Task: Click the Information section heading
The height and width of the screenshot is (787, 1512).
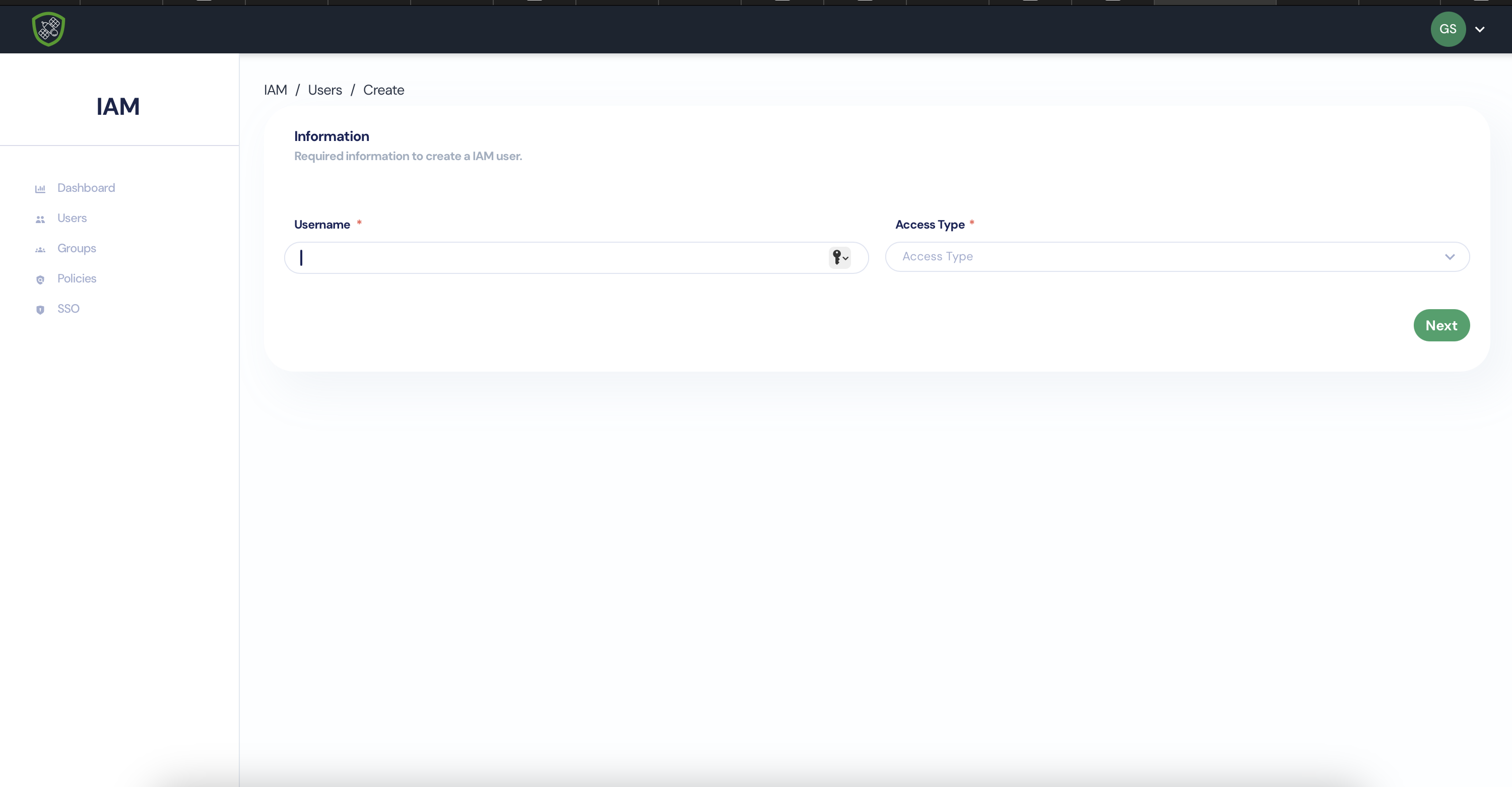Action: 331,136
